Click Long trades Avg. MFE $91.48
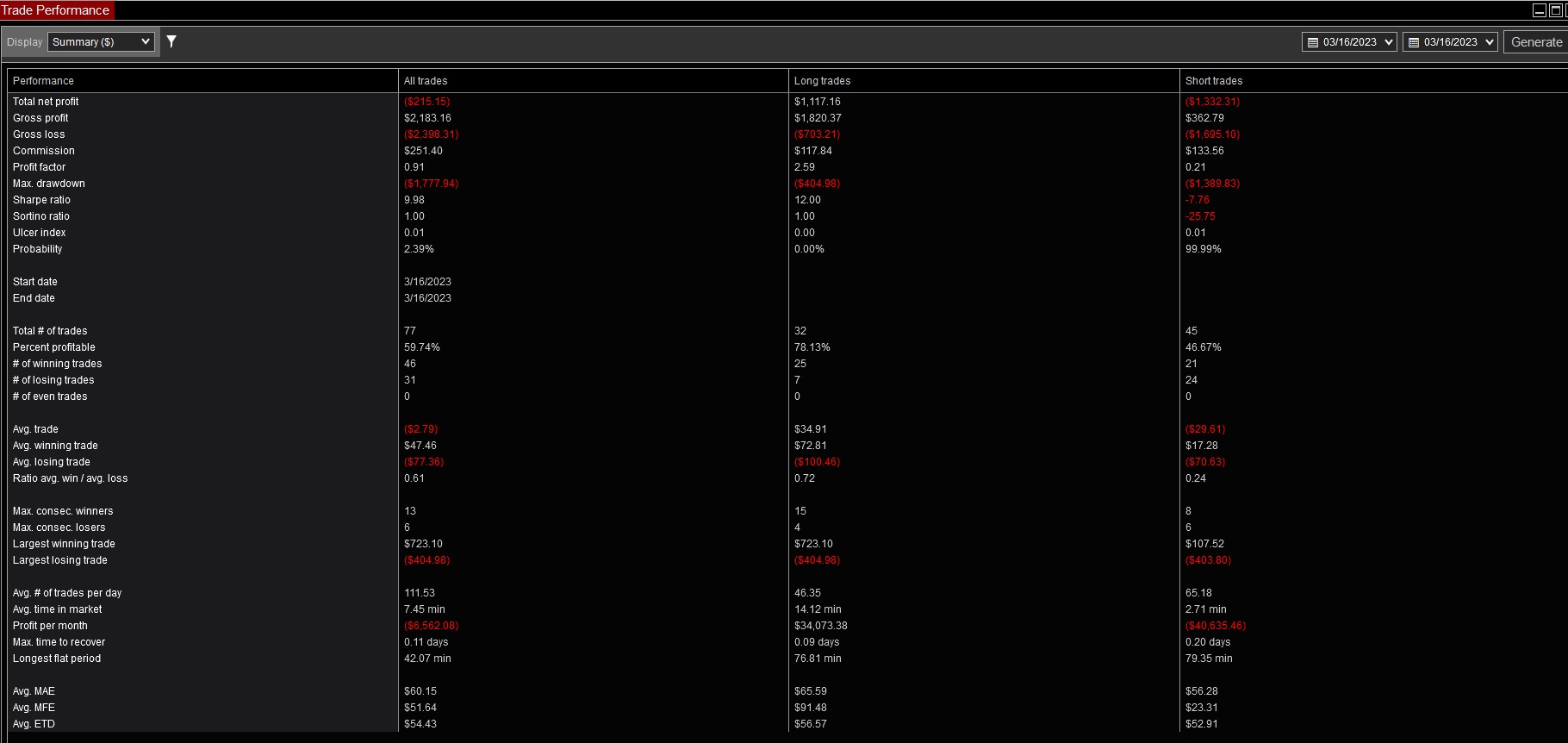Image resolution: width=1568 pixels, height=743 pixels. coord(811,708)
